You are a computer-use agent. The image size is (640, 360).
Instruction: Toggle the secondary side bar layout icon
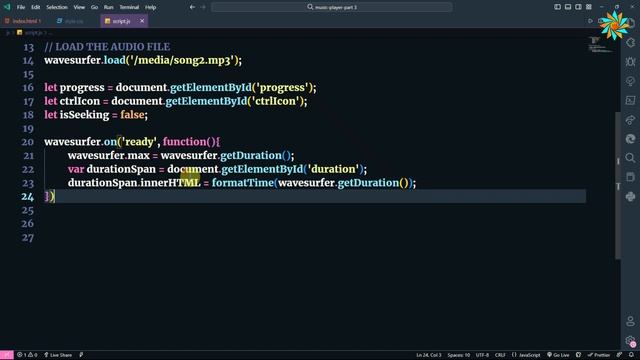578,7
